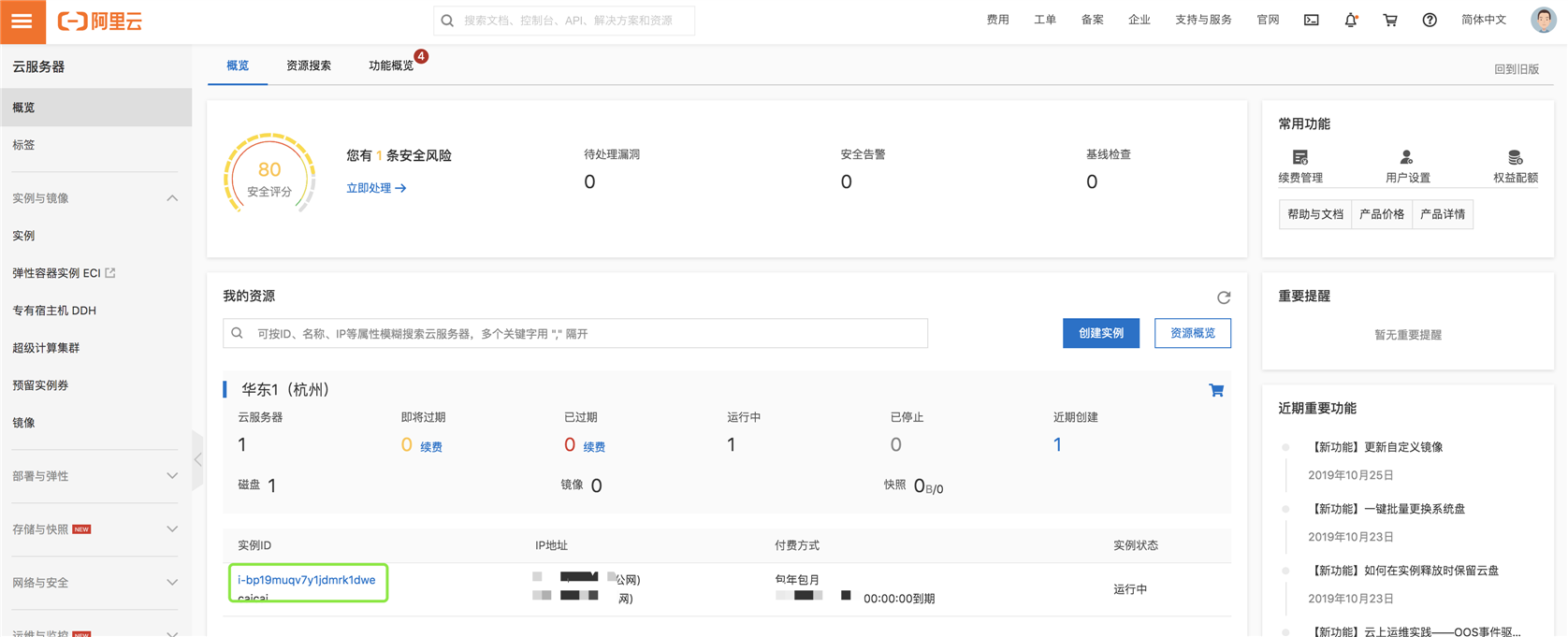This screenshot has height=637, width=1568.
Task: Click the search magnifier in top bar
Action: (448, 21)
